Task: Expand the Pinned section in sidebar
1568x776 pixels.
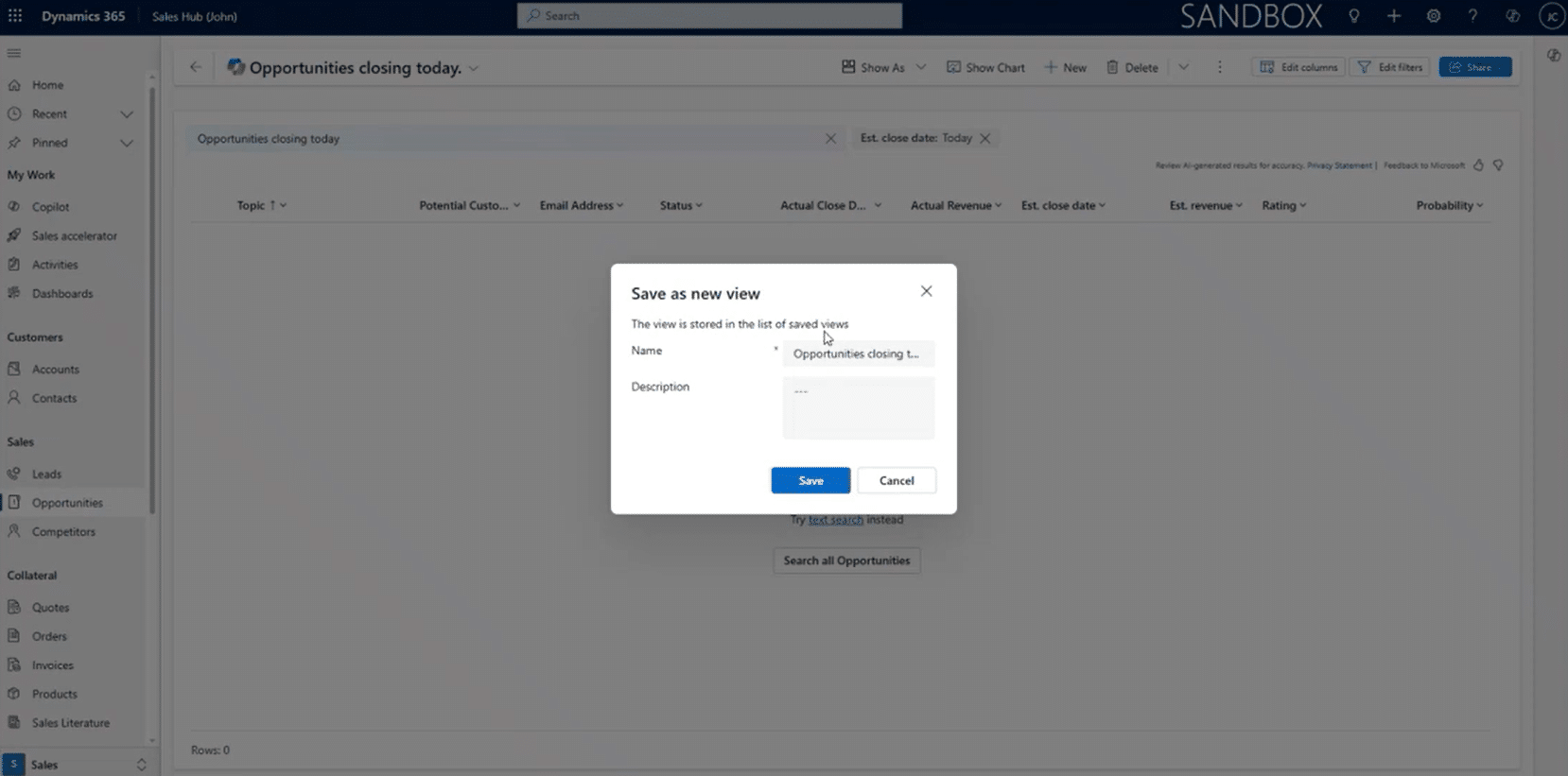Action: [126, 143]
